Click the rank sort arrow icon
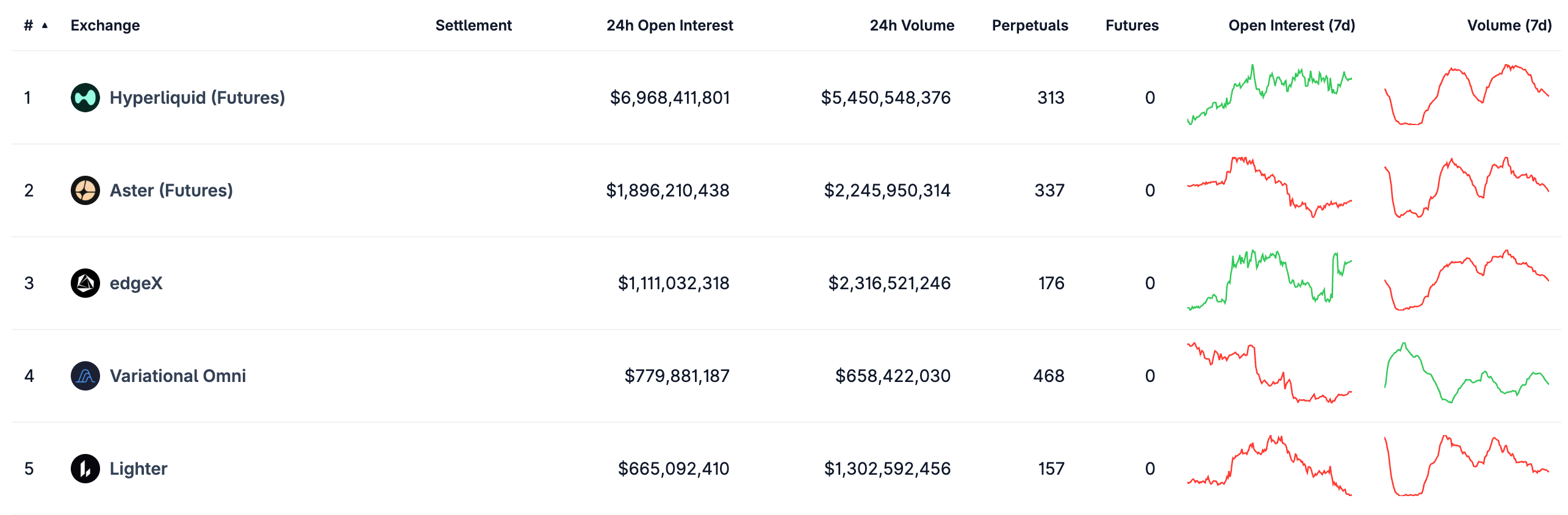 click(x=45, y=26)
